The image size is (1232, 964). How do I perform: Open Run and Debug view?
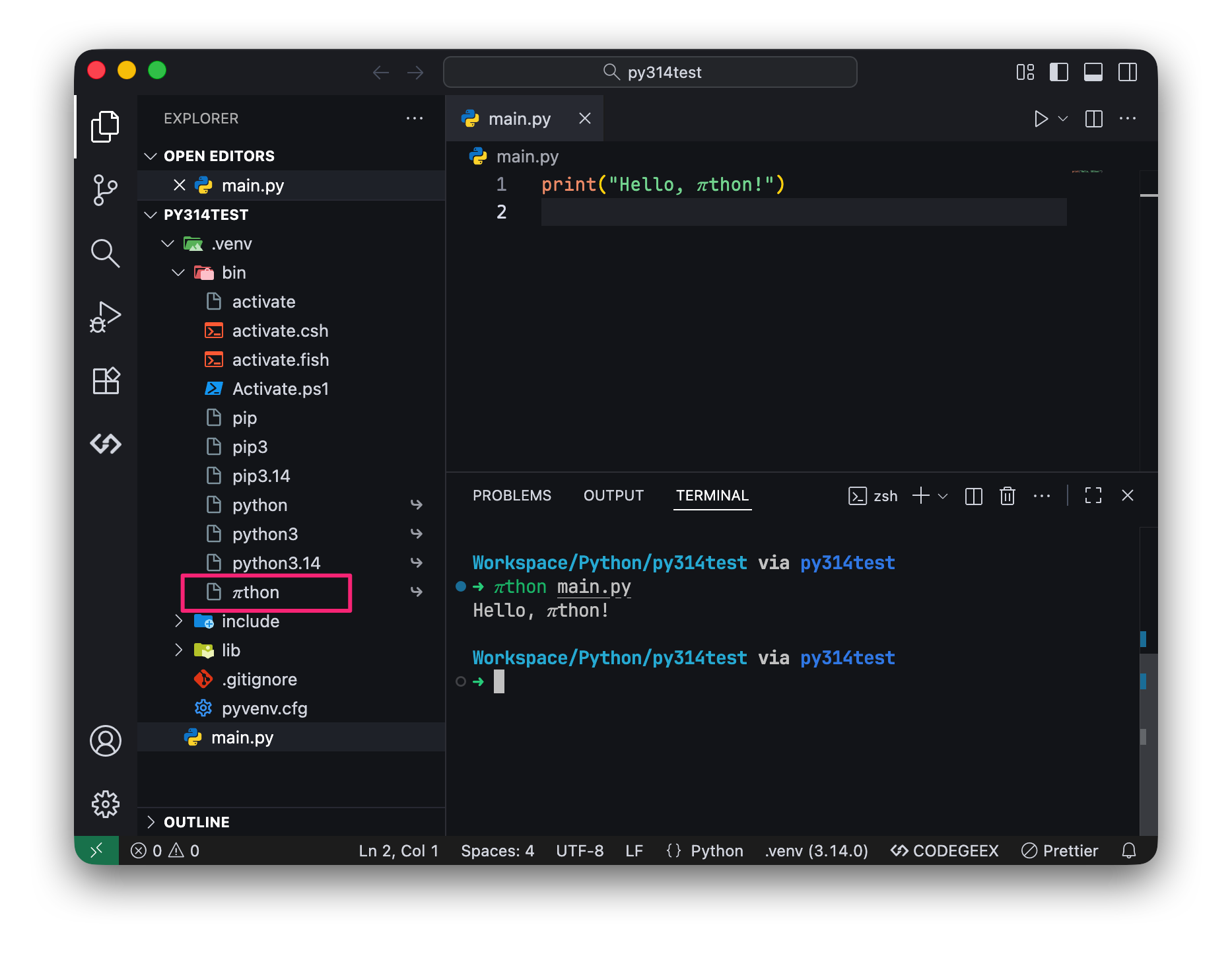point(105,317)
